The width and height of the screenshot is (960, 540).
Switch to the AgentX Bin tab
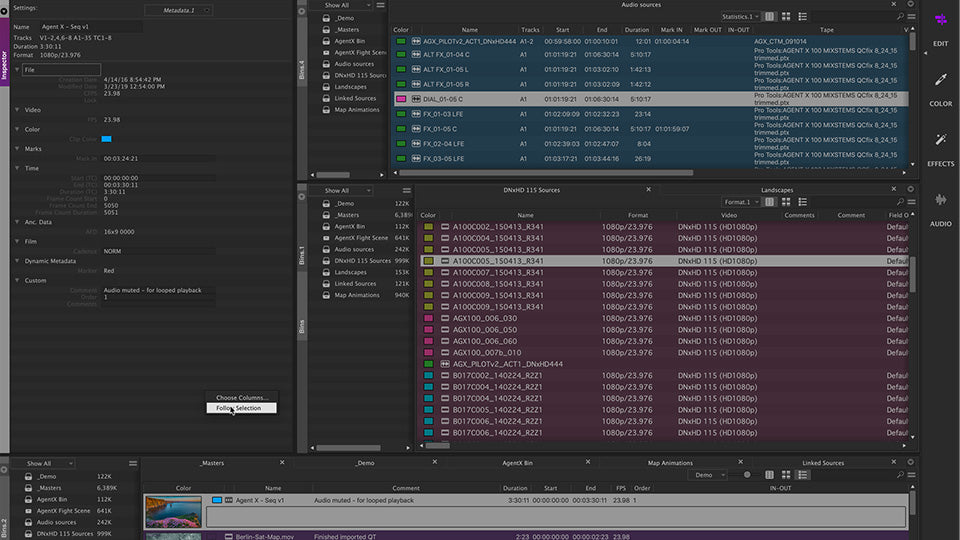click(517, 463)
